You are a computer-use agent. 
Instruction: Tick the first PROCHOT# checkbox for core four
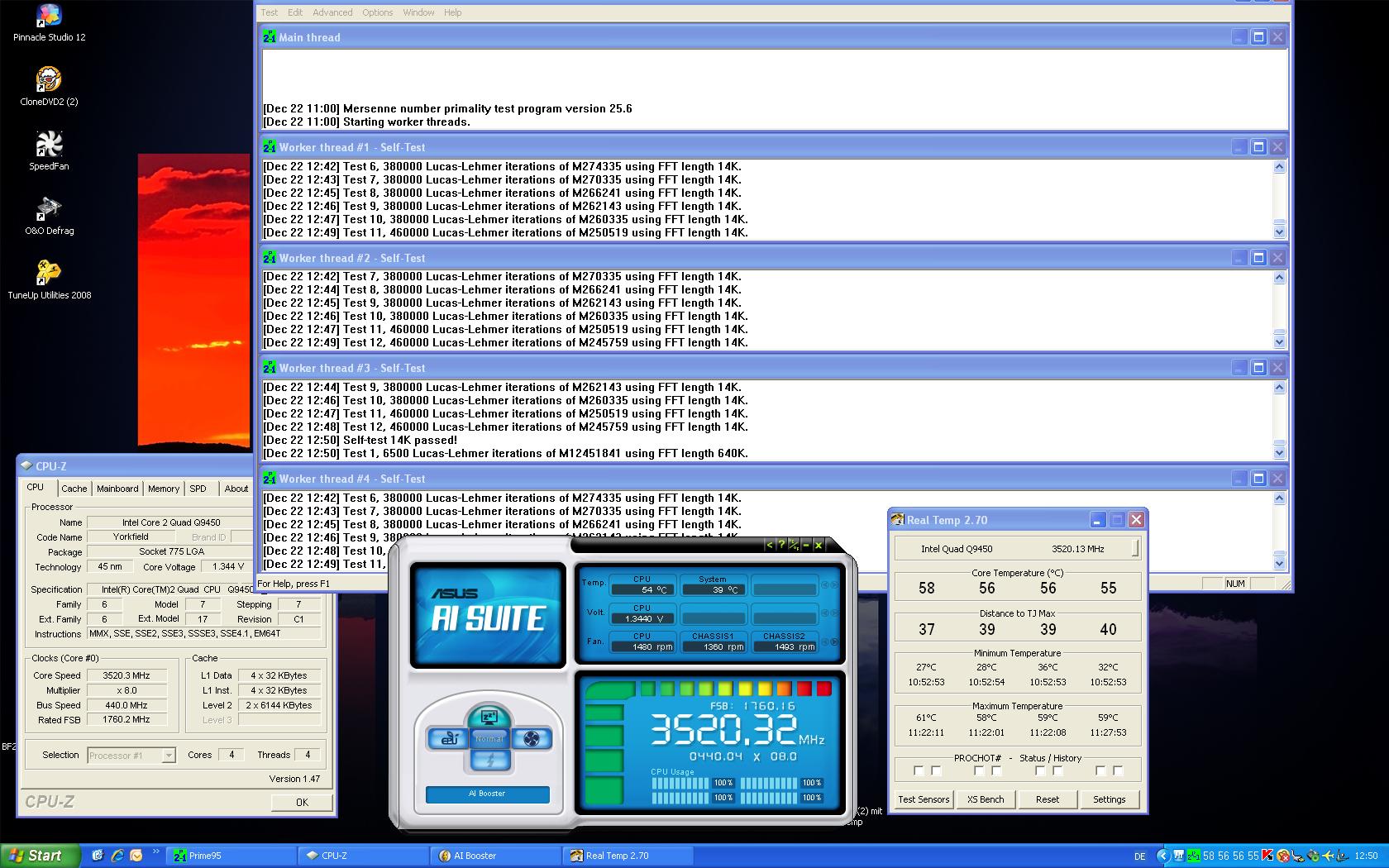click(1100, 770)
